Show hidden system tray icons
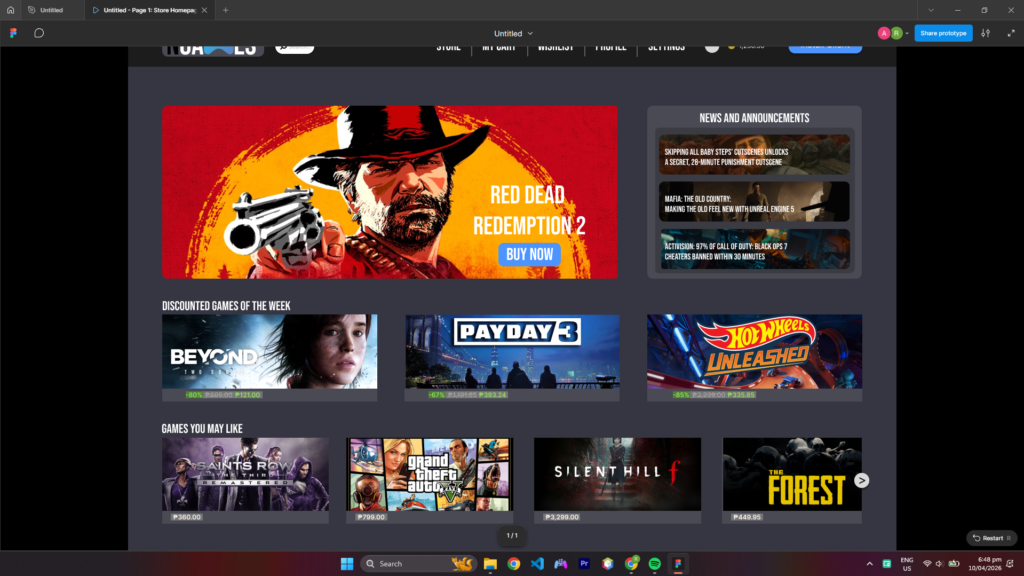1024x576 pixels. pos(869,564)
